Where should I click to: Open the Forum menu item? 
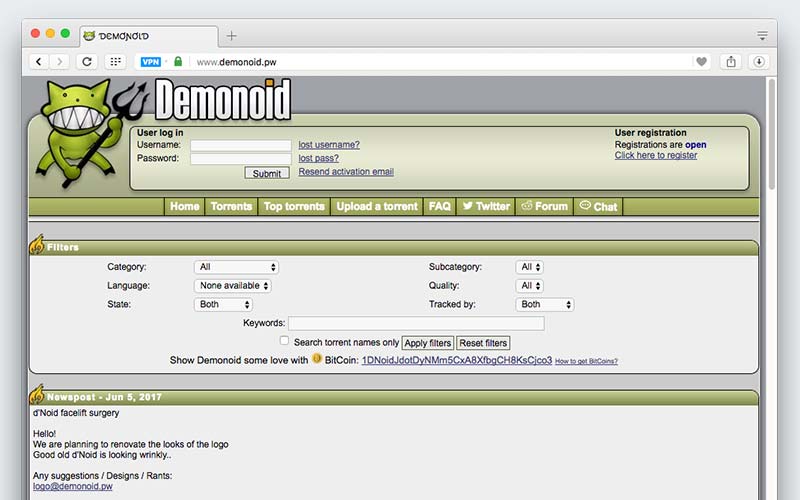pos(544,206)
